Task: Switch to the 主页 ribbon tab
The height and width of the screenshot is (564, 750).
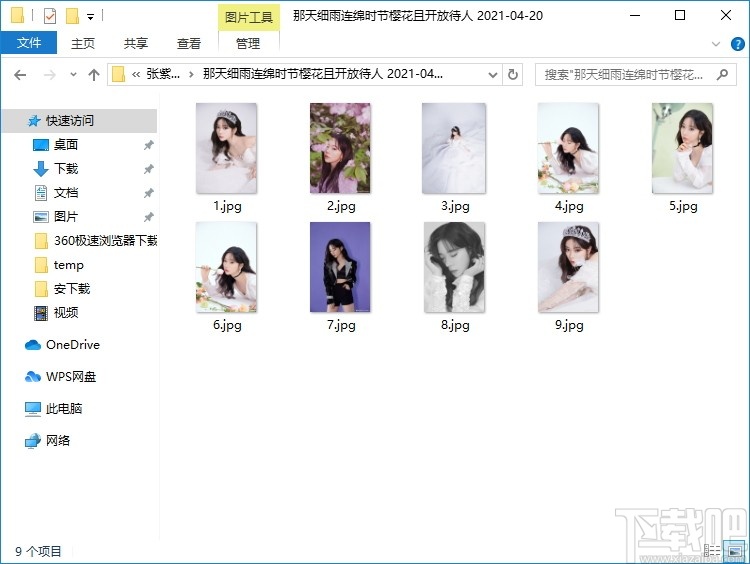Action: coord(83,44)
